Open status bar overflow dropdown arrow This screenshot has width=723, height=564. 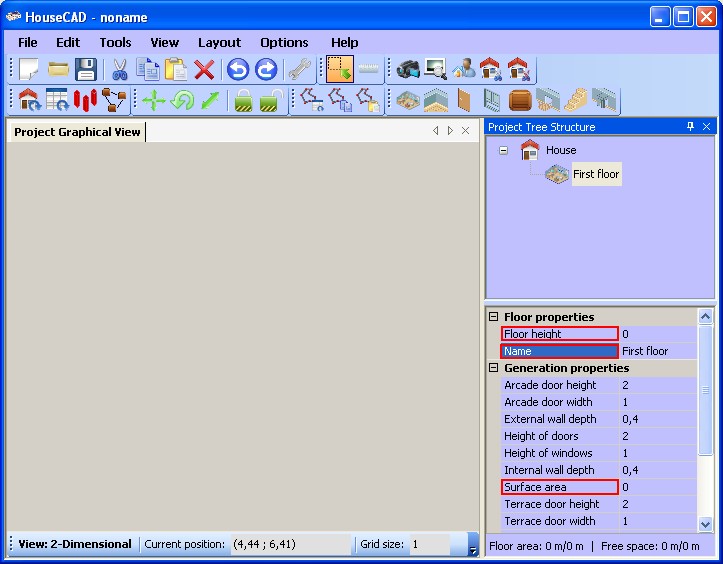point(473,545)
